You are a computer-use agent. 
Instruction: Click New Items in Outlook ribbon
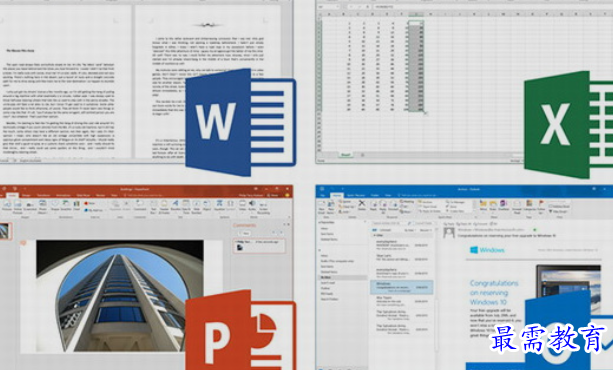[x=331, y=207]
